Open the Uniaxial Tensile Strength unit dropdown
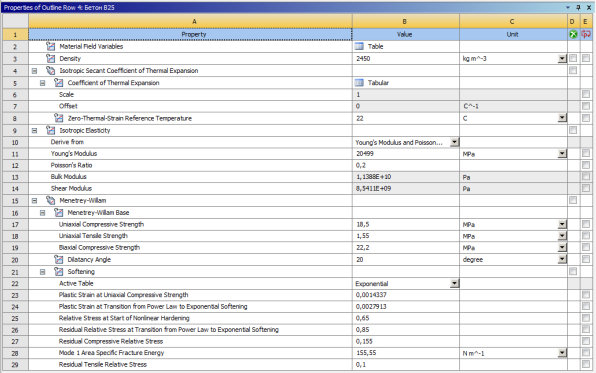 562,236
